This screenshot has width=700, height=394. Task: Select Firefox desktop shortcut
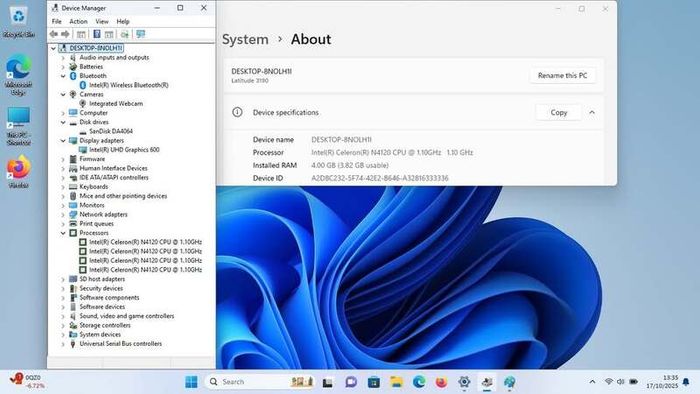[x=18, y=172]
